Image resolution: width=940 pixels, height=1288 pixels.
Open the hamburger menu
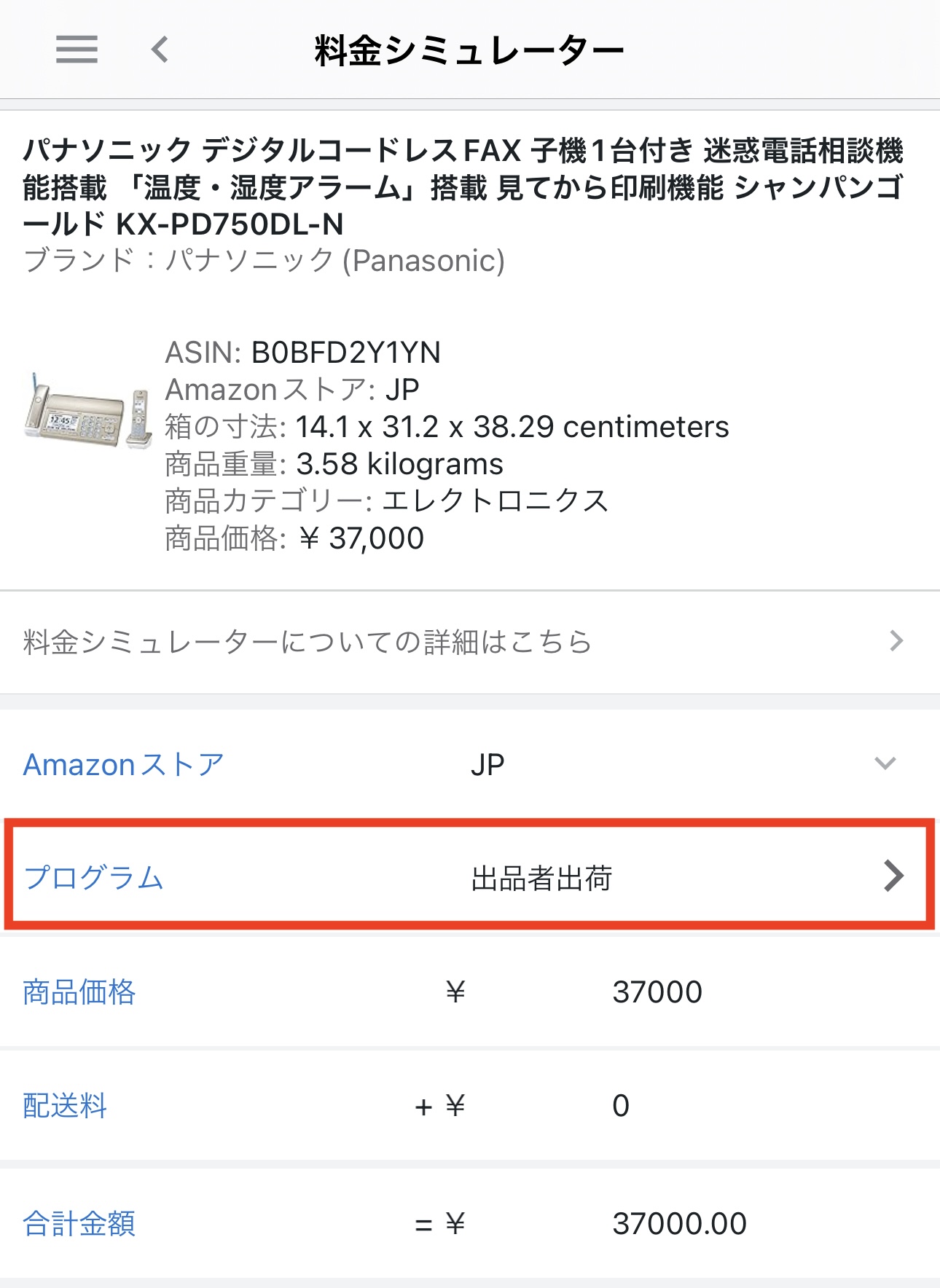(77, 50)
